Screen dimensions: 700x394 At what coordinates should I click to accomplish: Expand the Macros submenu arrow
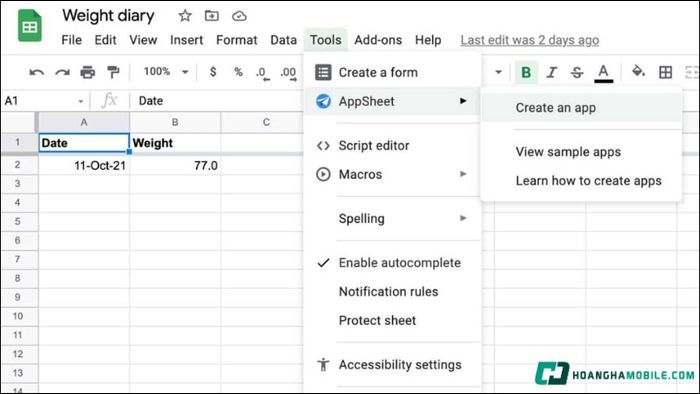463,174
